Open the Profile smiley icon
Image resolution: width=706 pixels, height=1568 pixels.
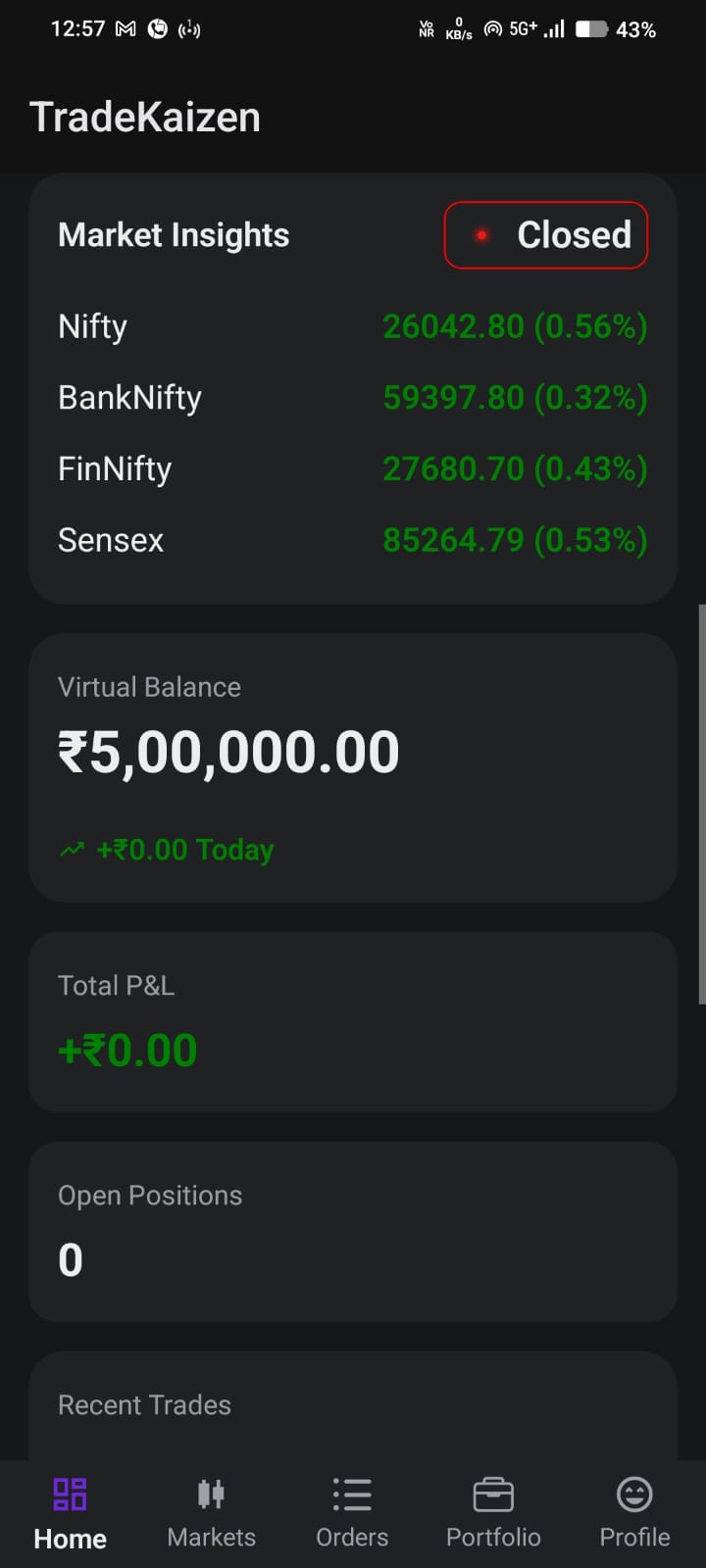tap(634, 1494)
